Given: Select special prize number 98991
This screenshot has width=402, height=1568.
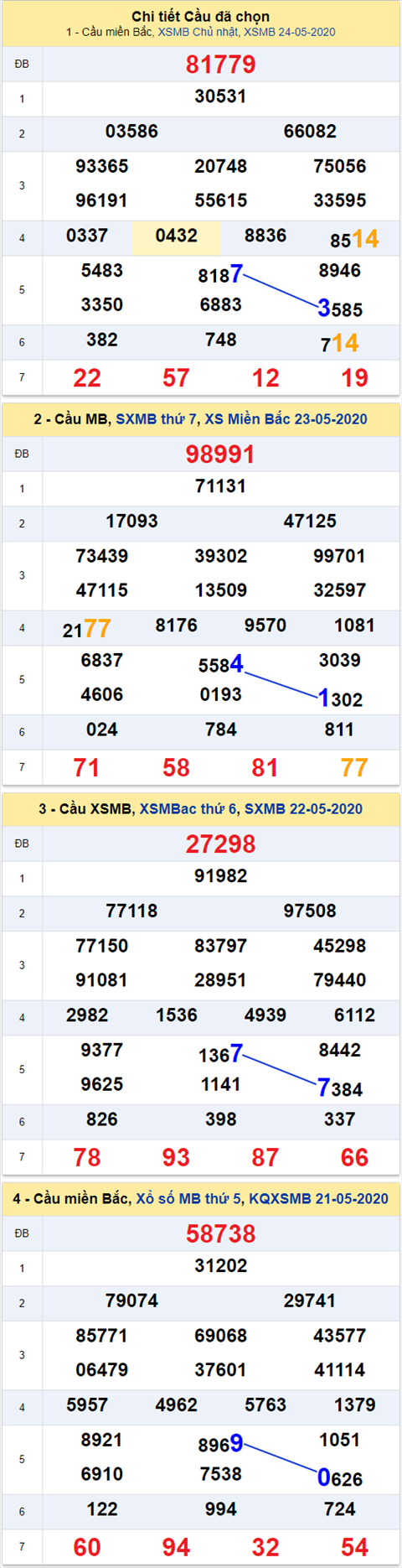Looking at the screenshot, I should pos(221,454).
